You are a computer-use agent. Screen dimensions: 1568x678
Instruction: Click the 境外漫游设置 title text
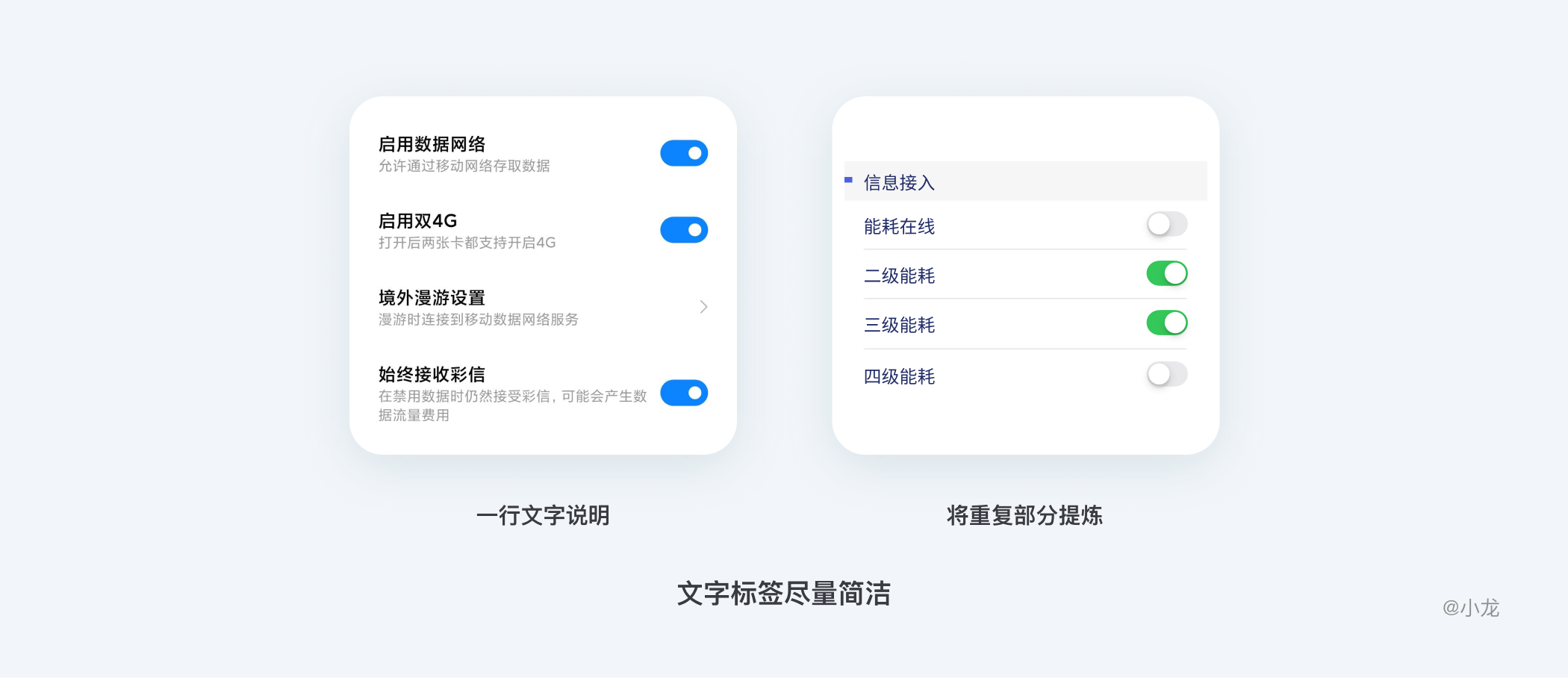[432, 298]
